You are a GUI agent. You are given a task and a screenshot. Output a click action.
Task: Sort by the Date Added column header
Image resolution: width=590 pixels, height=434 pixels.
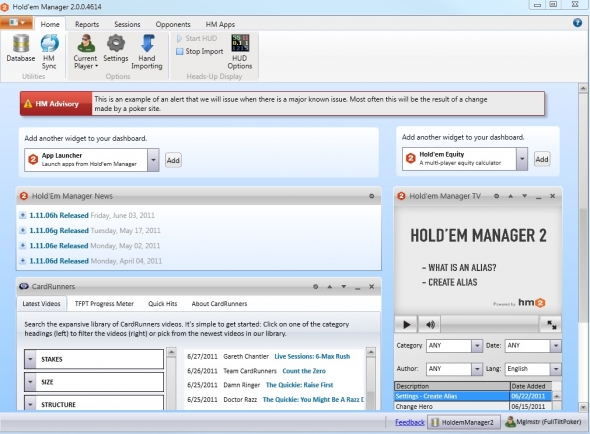tap(531, 386)
